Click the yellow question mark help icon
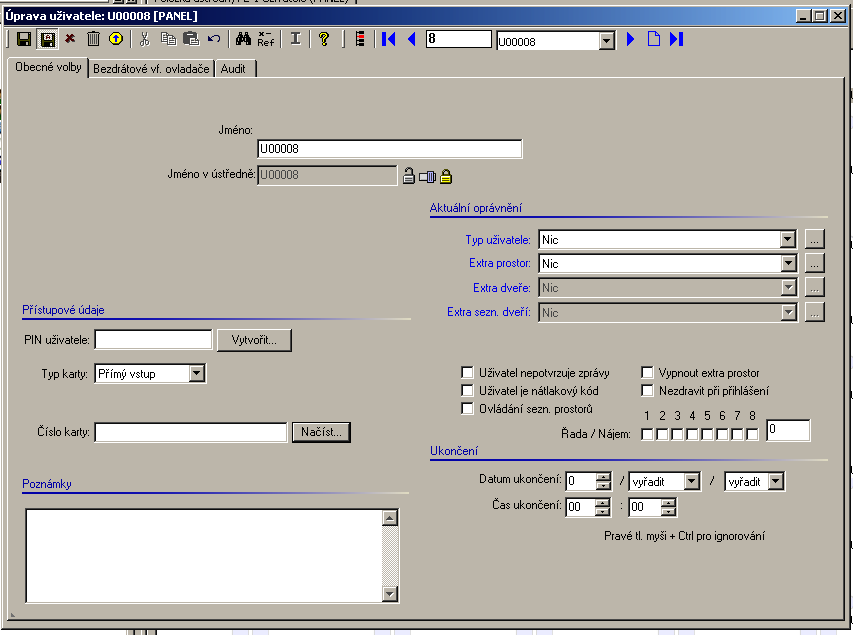 [324, 39]
